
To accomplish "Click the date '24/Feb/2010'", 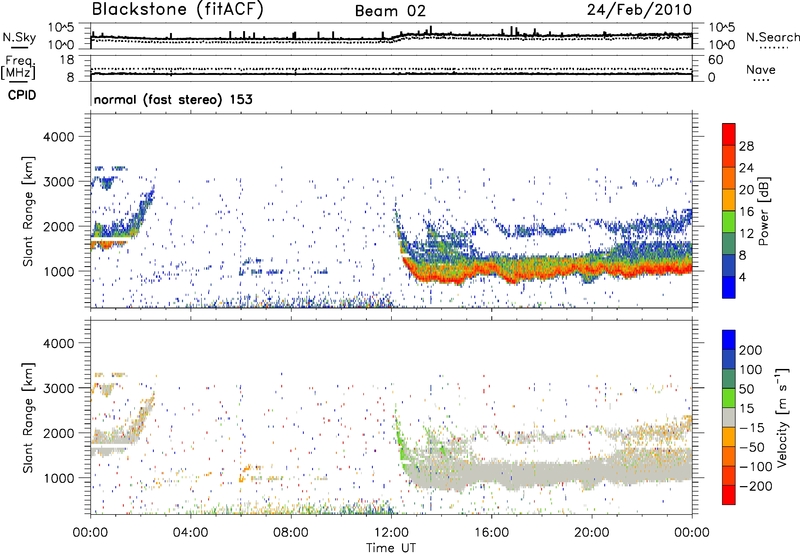I will pos(639,10).
